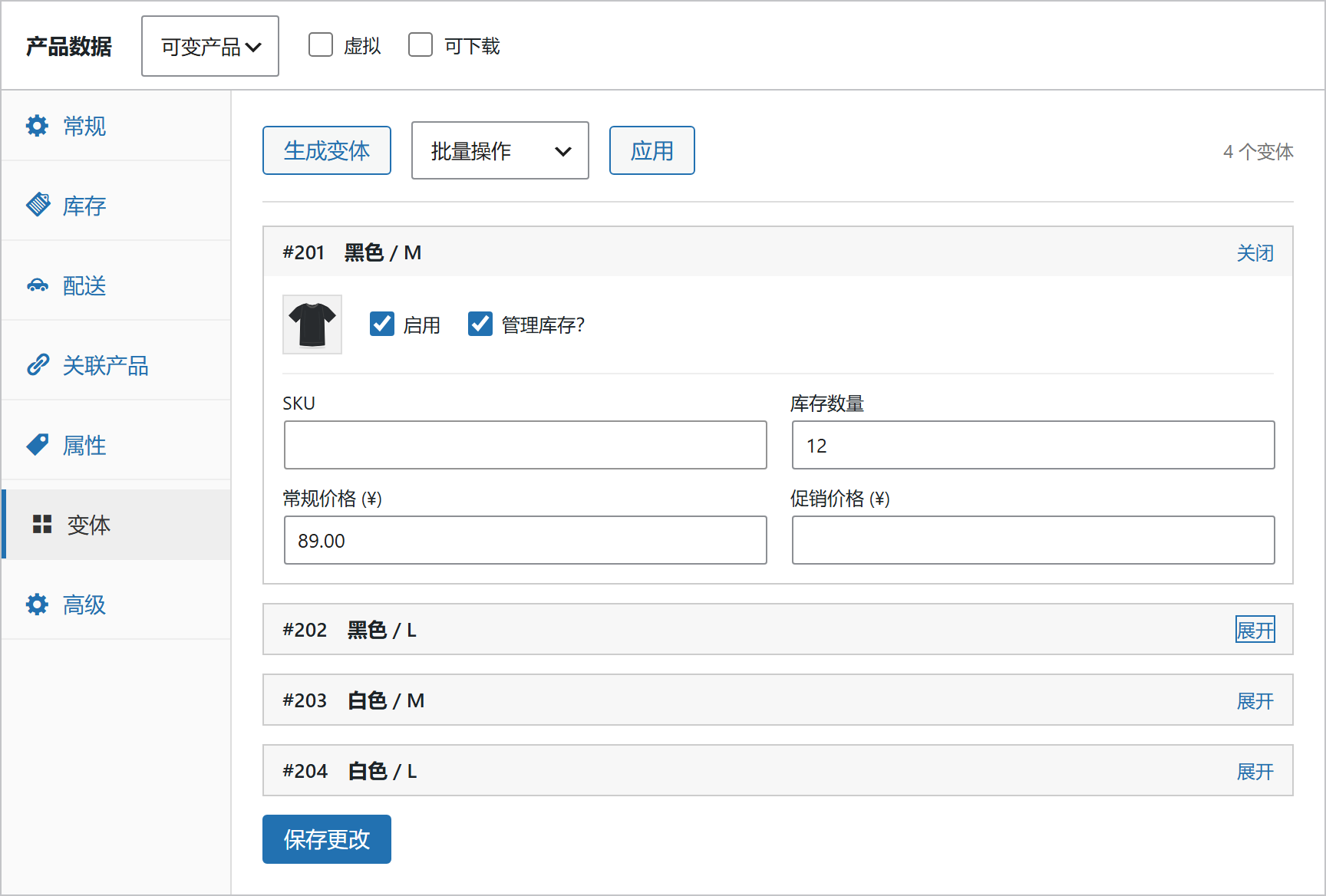Focus the SKU input field
Screen dimensions: 1326x896
(526, 445)
